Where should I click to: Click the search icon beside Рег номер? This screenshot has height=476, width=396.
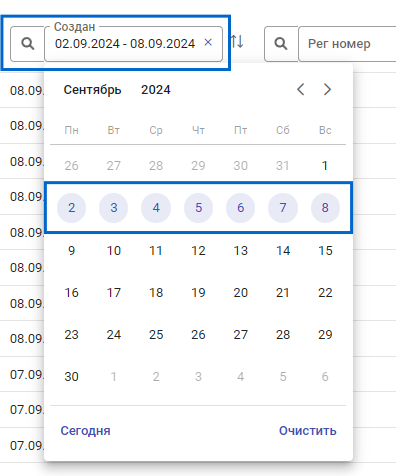[x=281, y=44]
